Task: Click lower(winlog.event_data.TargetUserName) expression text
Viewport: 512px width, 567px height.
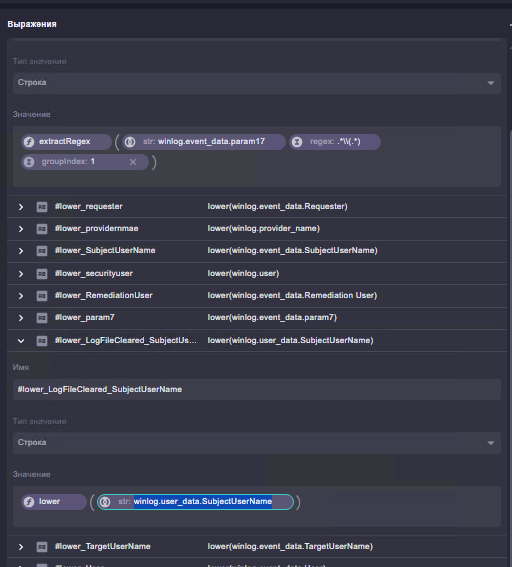Action: [x=290, y=546]
